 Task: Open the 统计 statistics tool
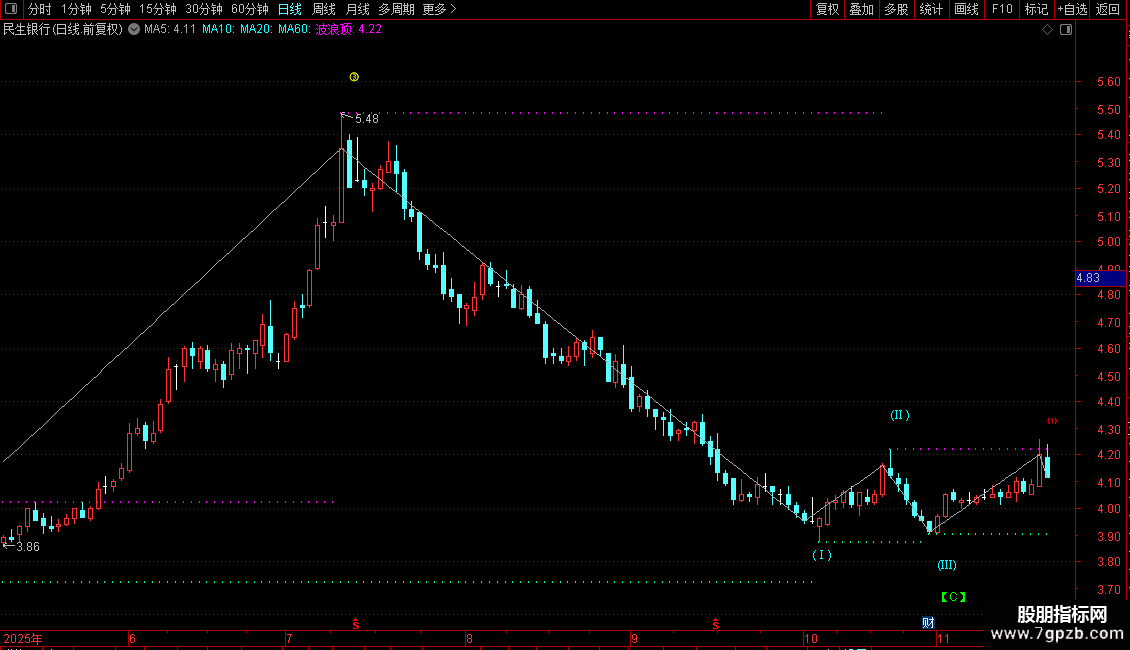(931, 9)
